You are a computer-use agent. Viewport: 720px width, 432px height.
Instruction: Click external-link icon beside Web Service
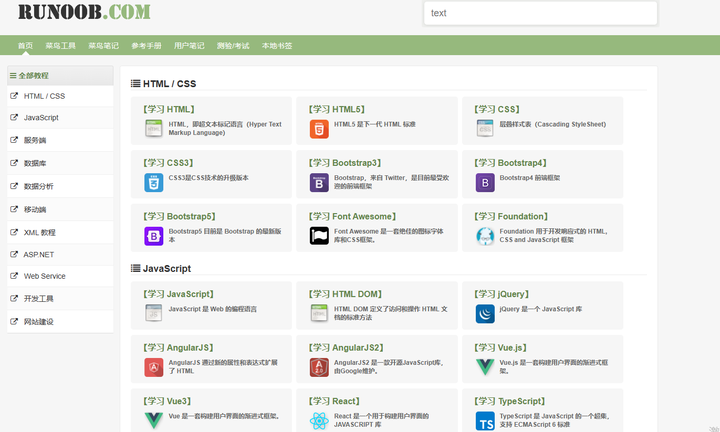14,275
